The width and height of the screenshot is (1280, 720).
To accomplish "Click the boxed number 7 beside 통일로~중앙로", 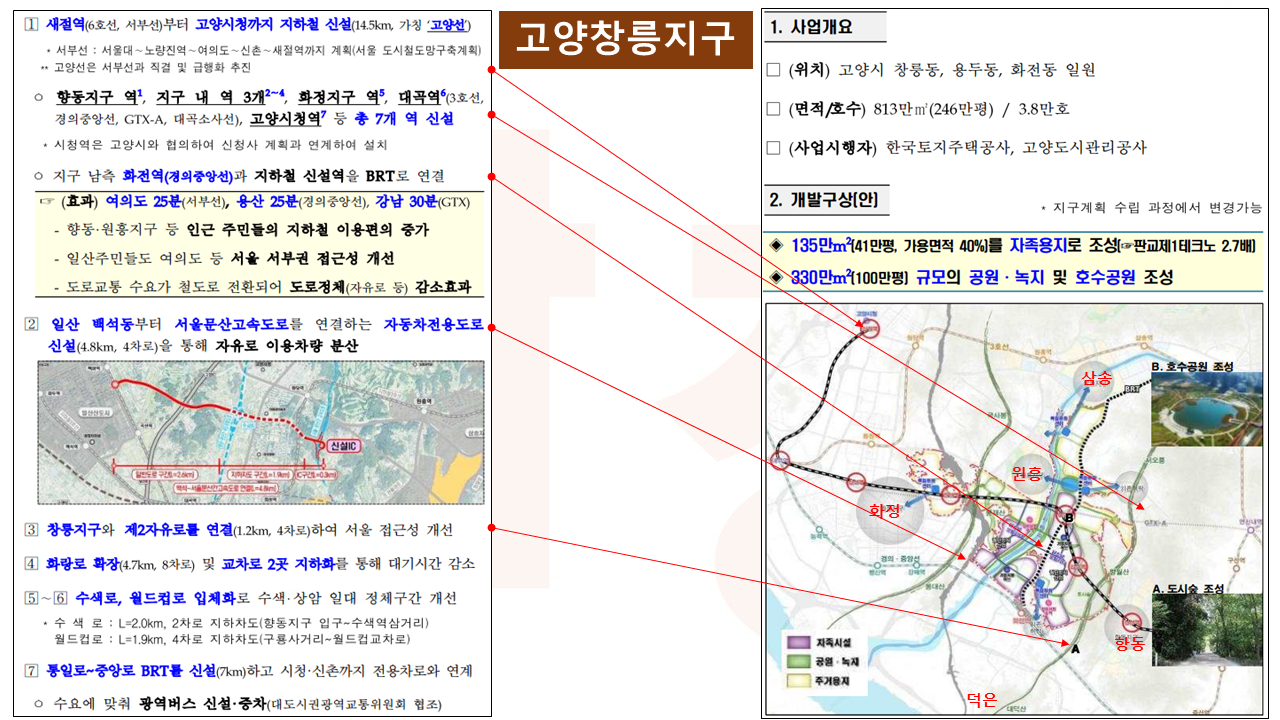I will 31,670.
